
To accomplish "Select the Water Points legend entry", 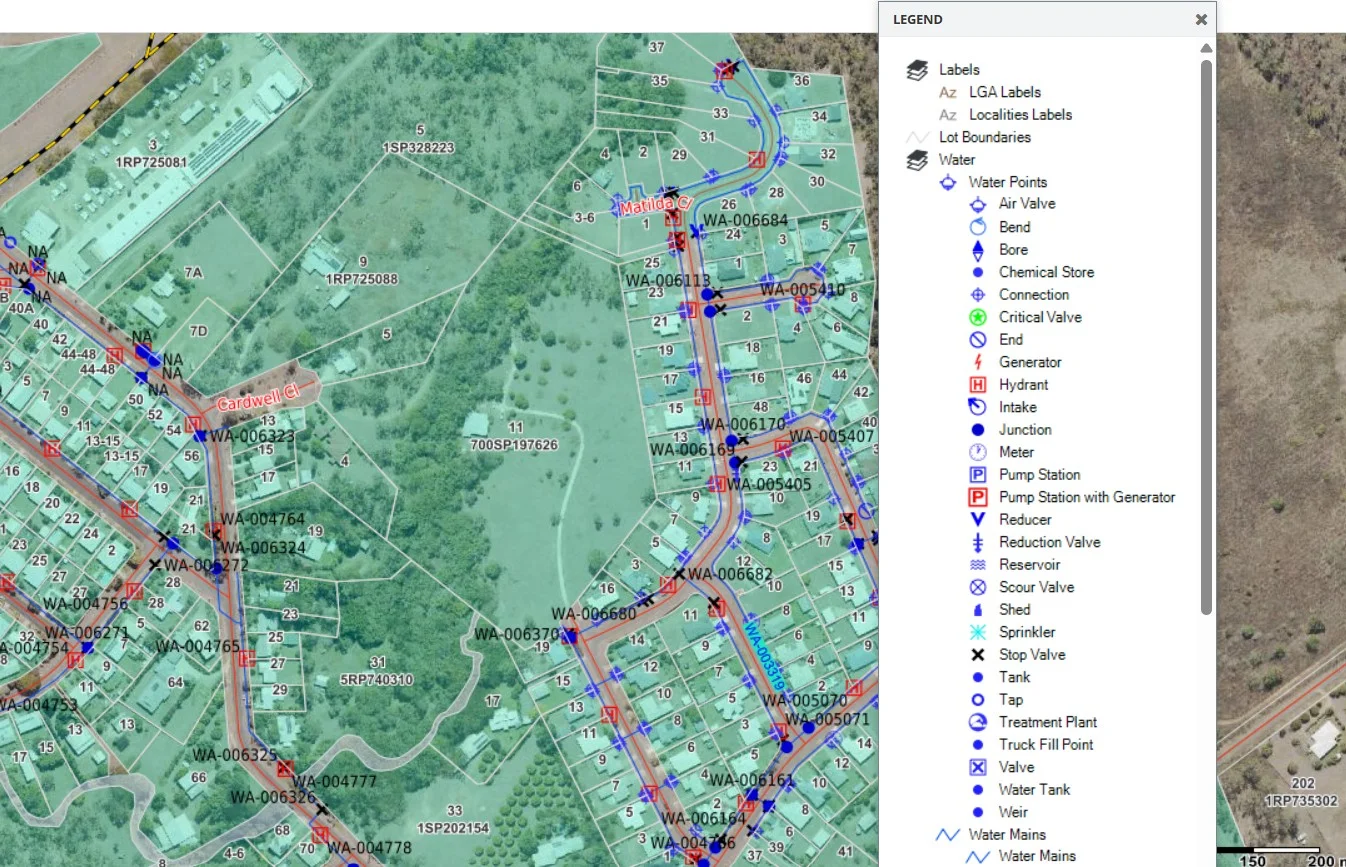I will click(x=1007, y=182).
